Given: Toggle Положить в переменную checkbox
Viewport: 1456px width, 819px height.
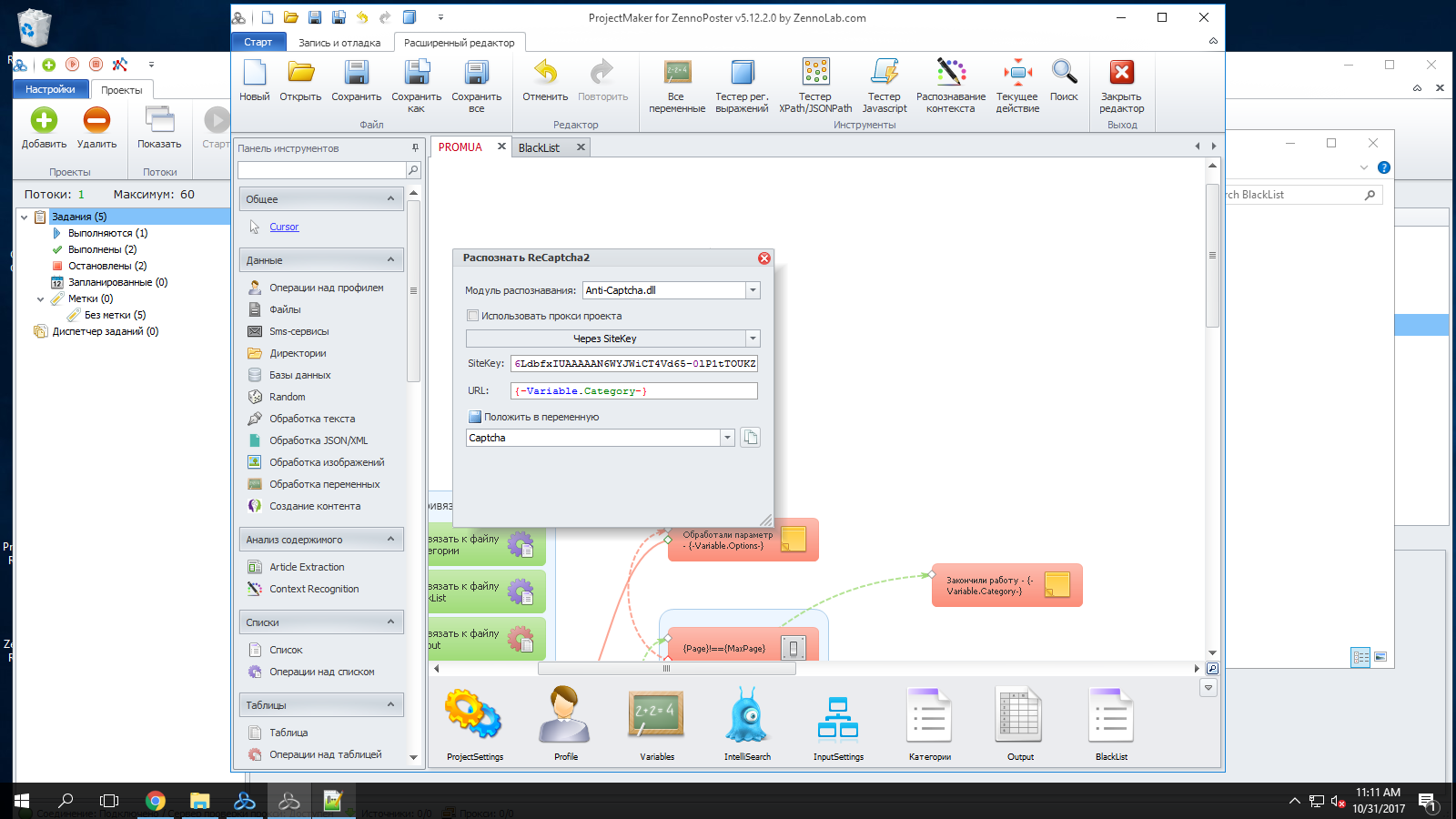Looking at the screenshot, I should point(474,417).
